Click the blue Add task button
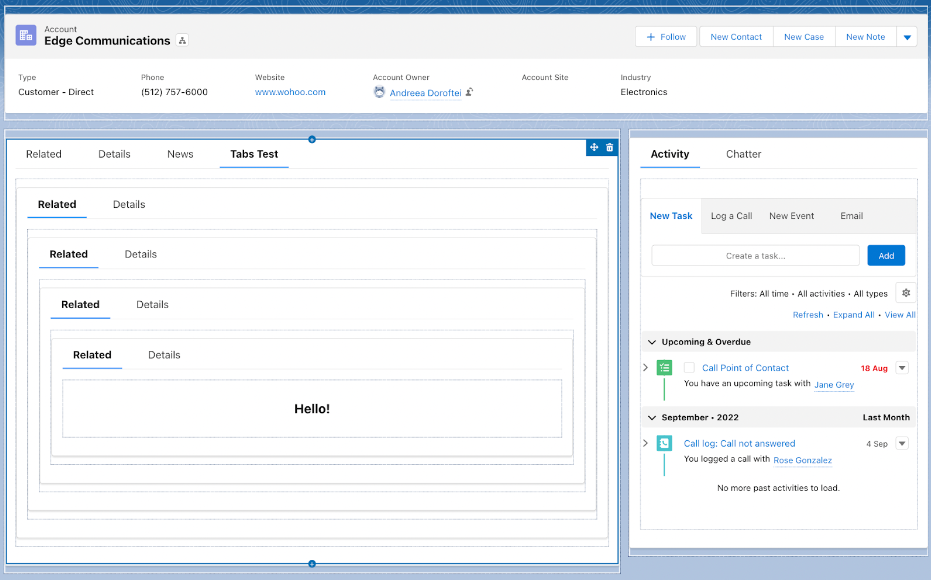The height and width of the screenshot is (580, 931). tap(886, 255)
